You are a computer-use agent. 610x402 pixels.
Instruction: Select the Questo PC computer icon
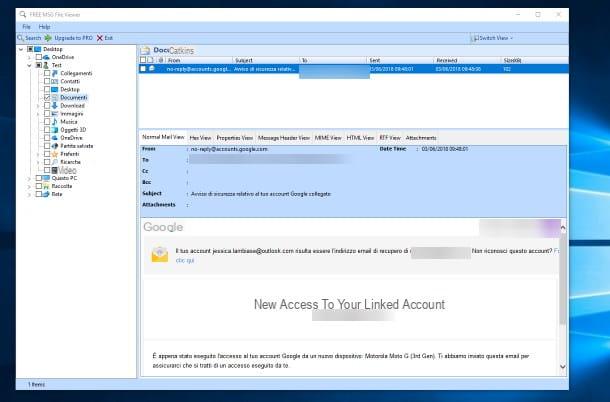46,178
